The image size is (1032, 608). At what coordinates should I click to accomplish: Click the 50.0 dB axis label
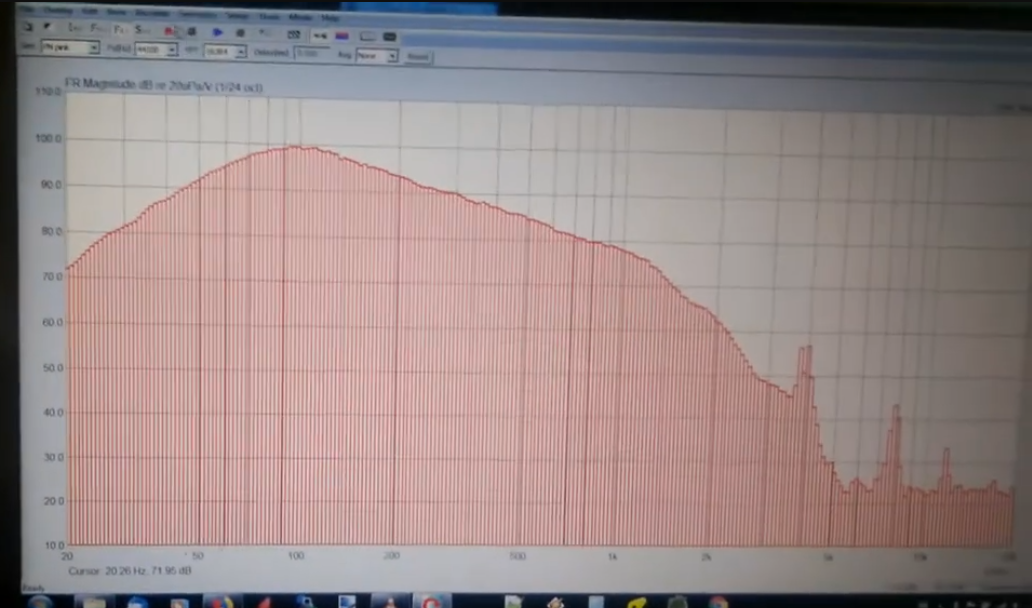point(51,367)
